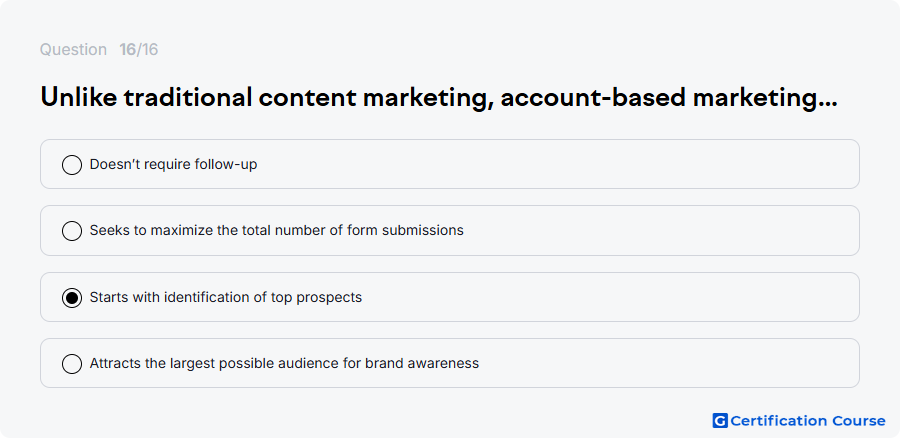Click the "Doesn't require follow-up" answer text
900x438 pixels.
[173, 164]
